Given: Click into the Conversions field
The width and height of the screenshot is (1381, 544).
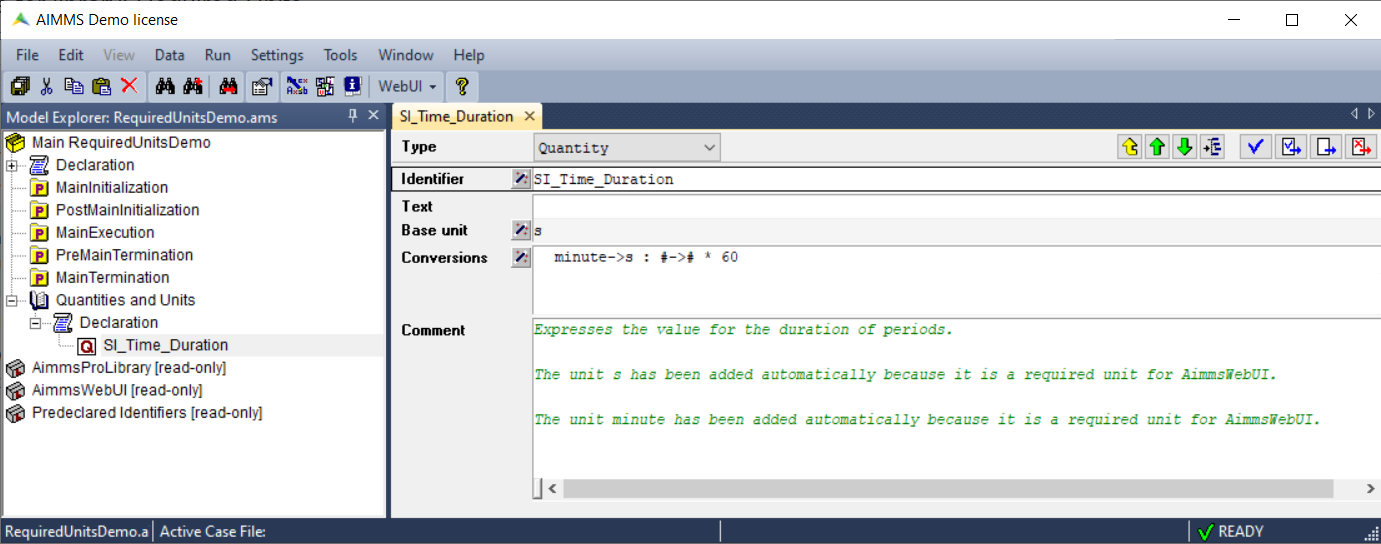Looking at the screenshot, I should click(955, 280).
